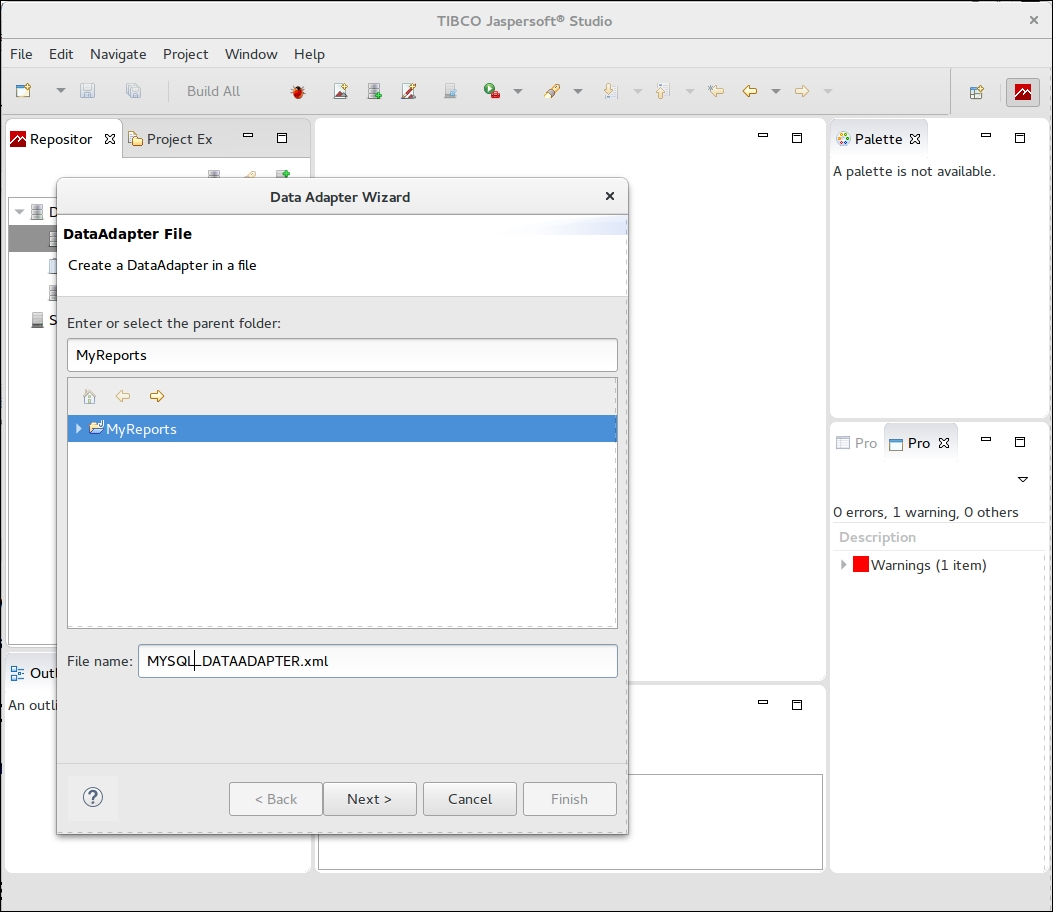Click Next to continue the wizard
The image size is (1053, 912).
pyautogui.click(x=369, y=799)
